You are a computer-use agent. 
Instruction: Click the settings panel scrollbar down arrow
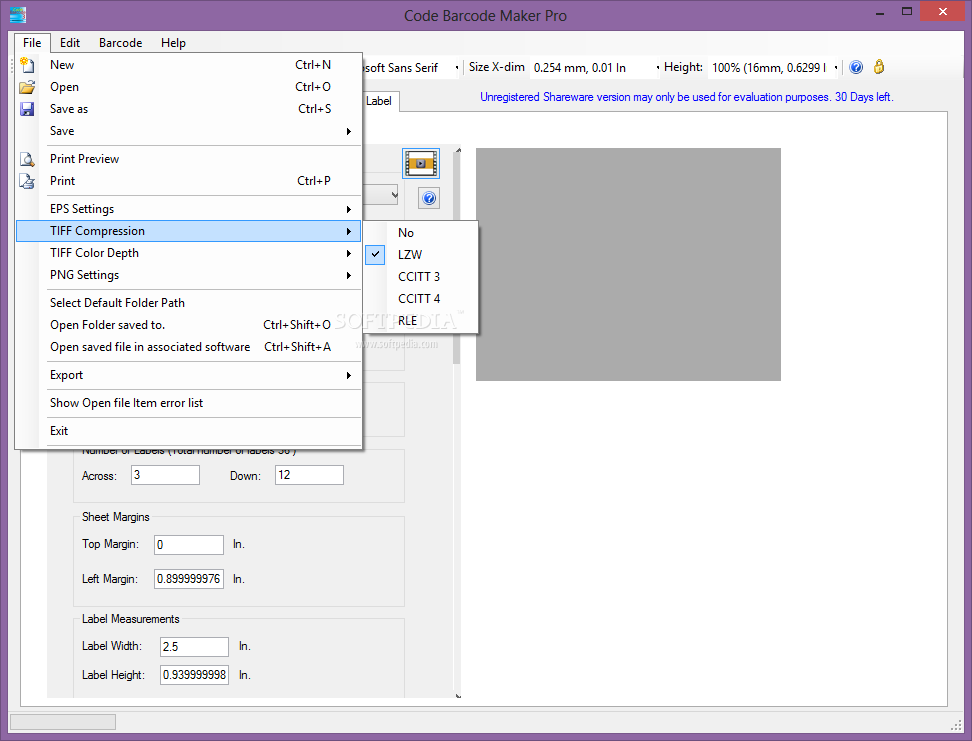[x=458, y=696]
